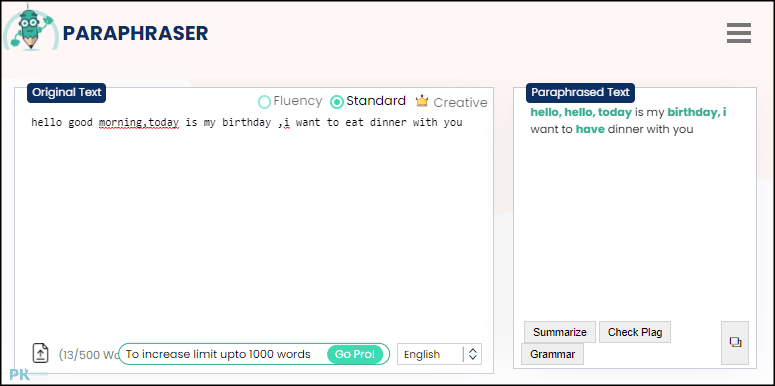The height and width of the screenshot is (386, 775).
Task: Click the Go Pro! button
Action: 355,354
